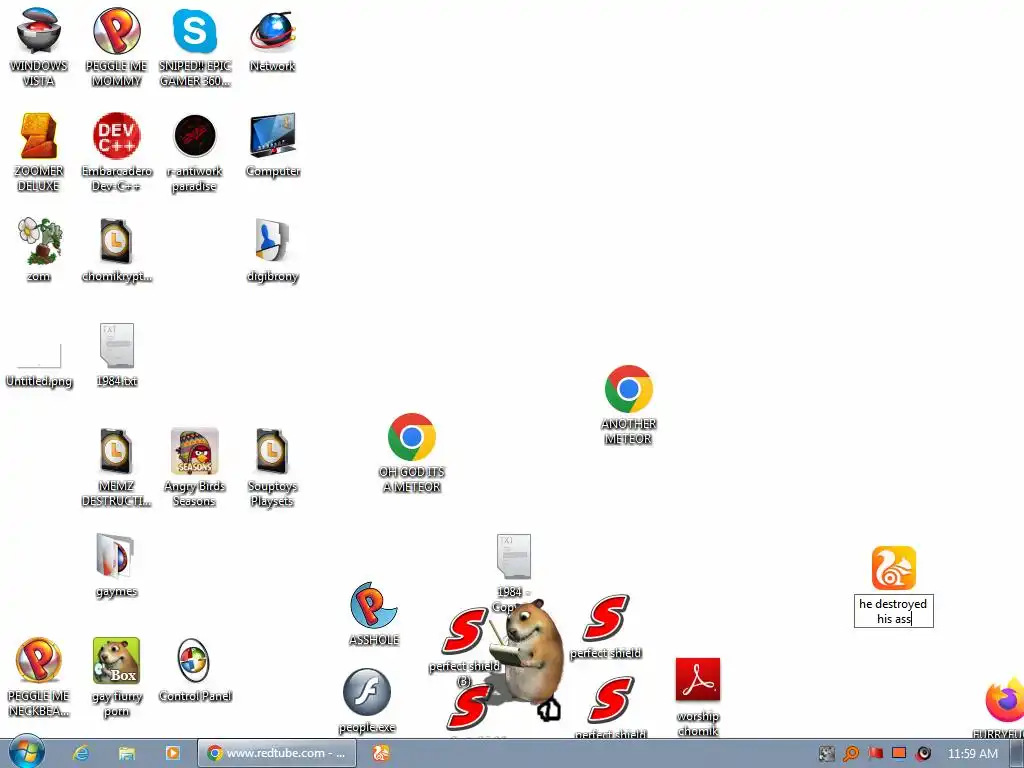Select the WINDOWS VISTA desktop icon
1024x768 pixels.
coord(39,31)
